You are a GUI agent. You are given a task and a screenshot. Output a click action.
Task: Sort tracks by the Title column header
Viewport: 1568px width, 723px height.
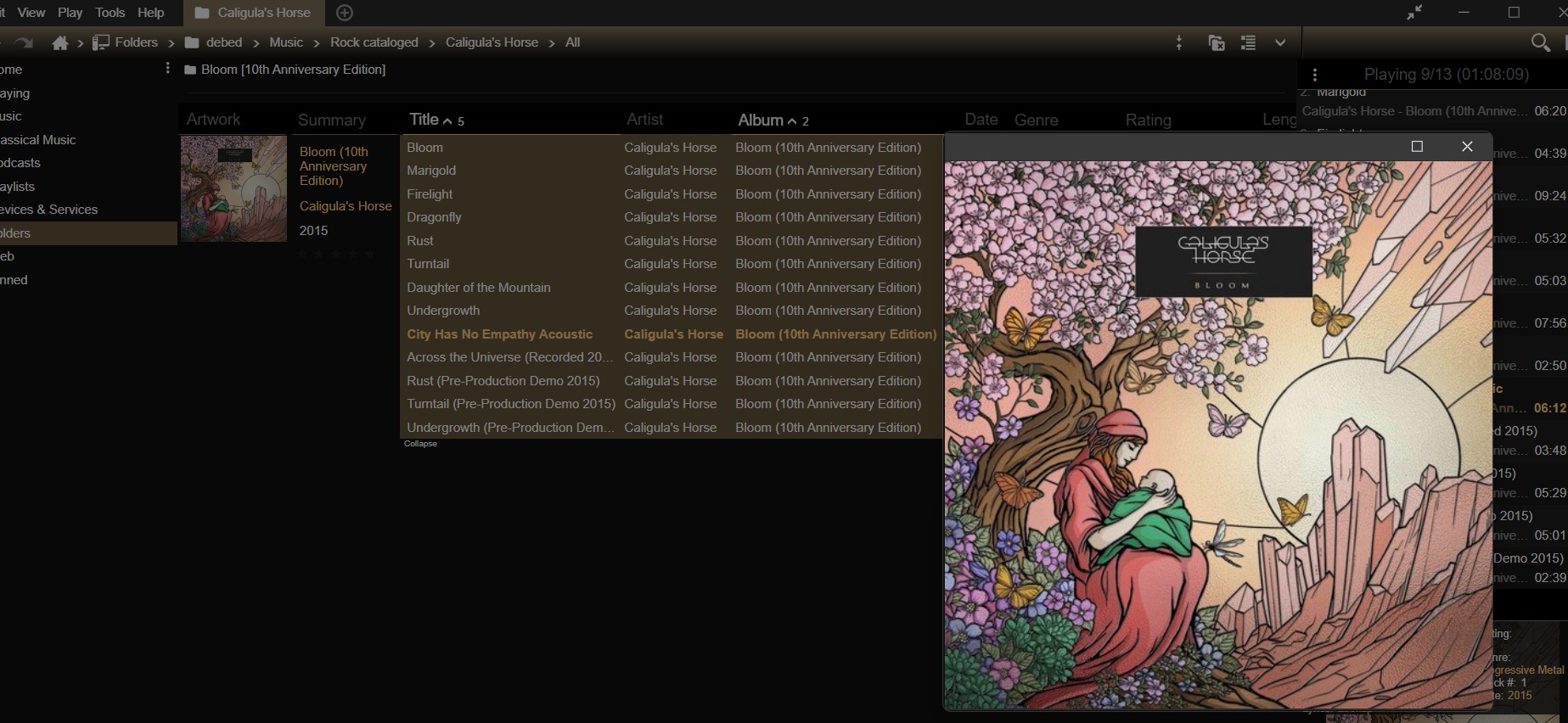(424, 120)
